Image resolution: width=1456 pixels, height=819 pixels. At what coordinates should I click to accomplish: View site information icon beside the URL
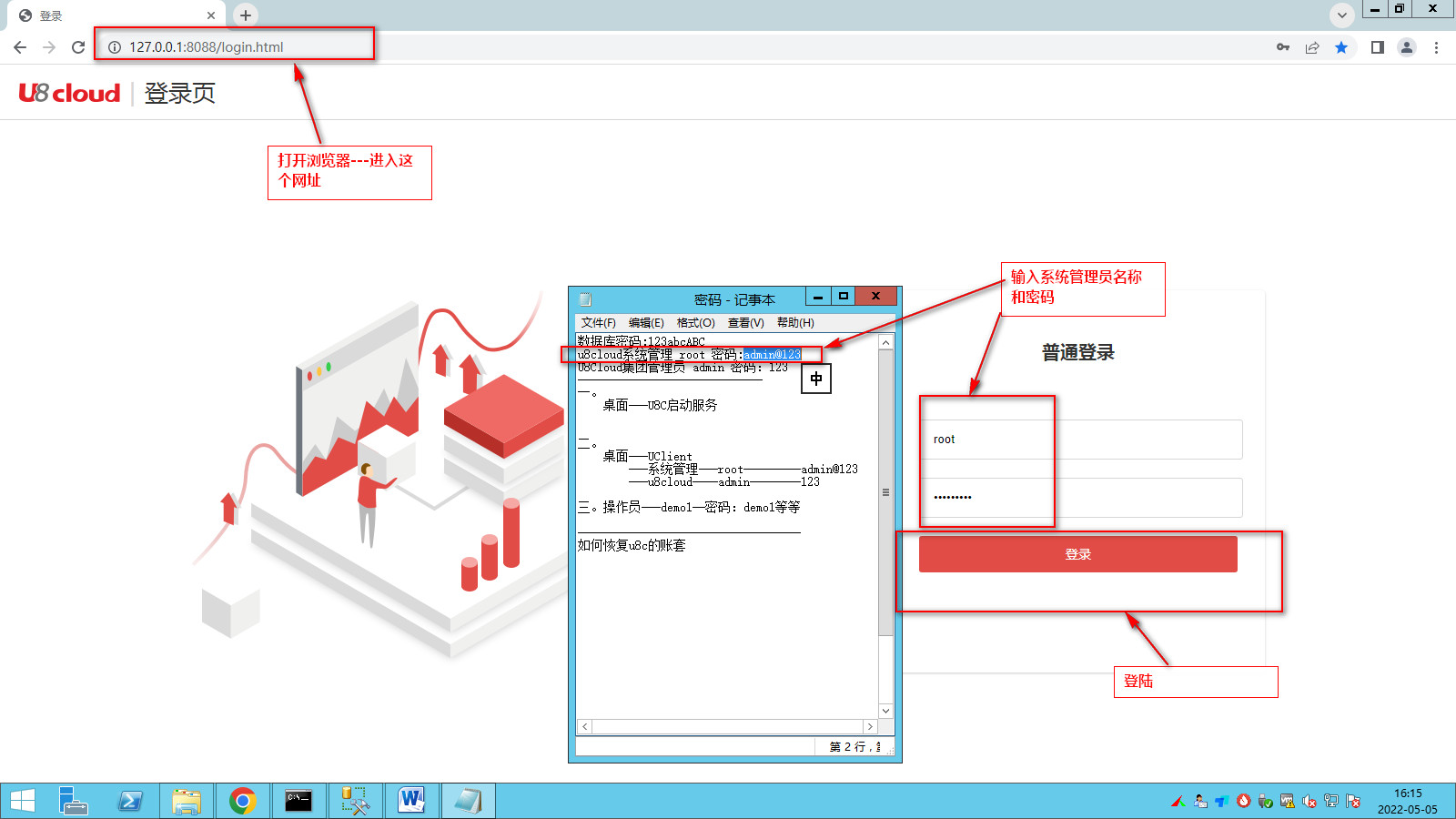coord(115,47)
